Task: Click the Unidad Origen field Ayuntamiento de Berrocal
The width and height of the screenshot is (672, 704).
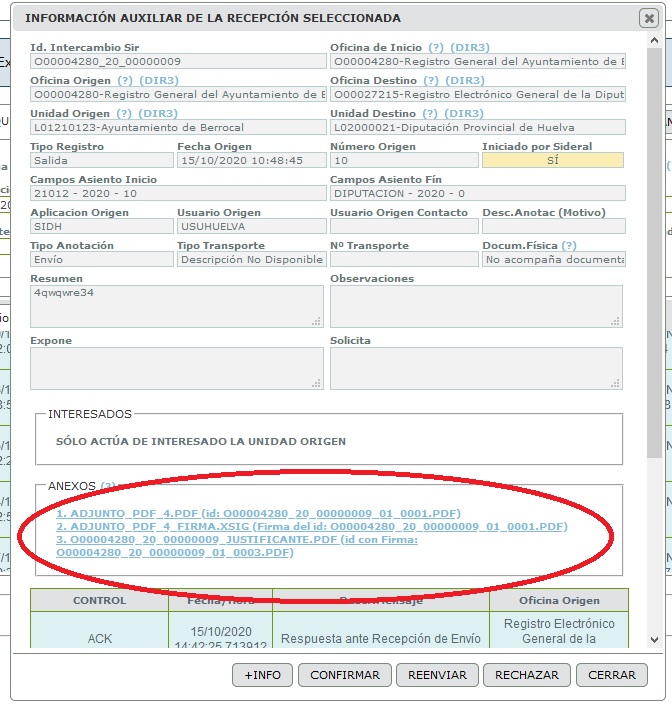Action: [178, 127]
